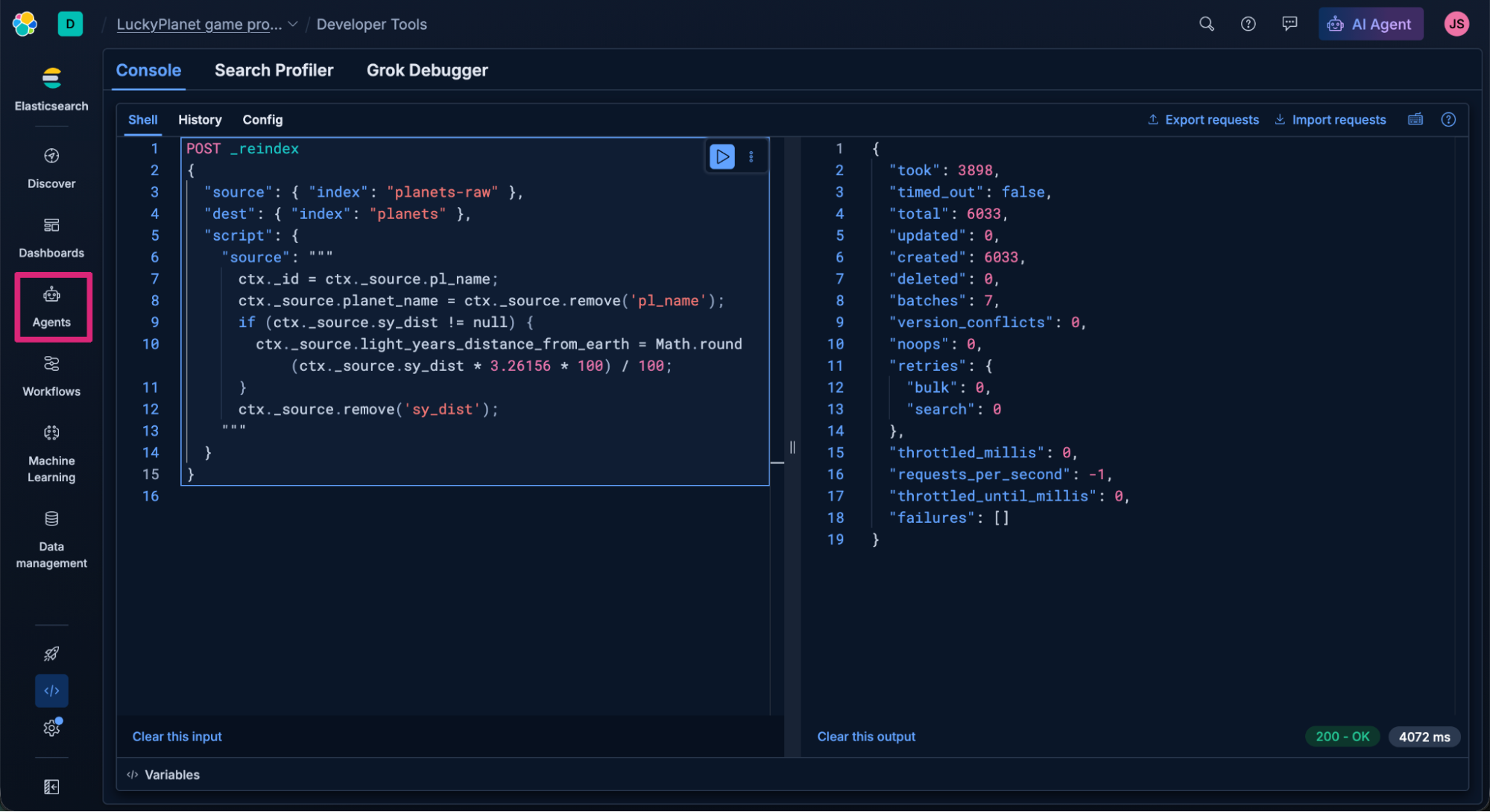The image size is (1490, 812).
Task: Click the ctx._source.remove('sy_dist') line
Action: [368, 409]
